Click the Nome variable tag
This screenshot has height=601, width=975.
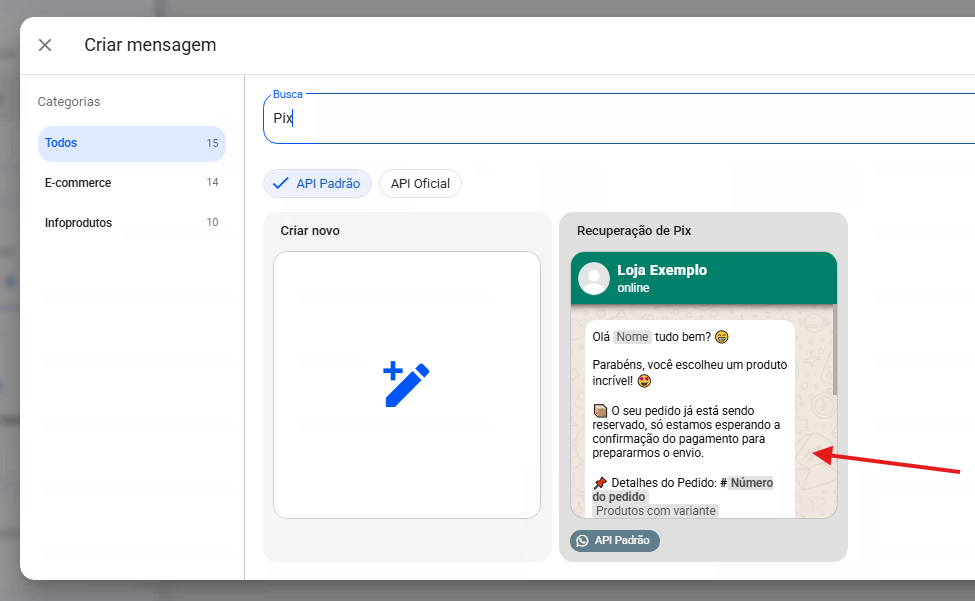pyautogui.click(x=632, y=337)
